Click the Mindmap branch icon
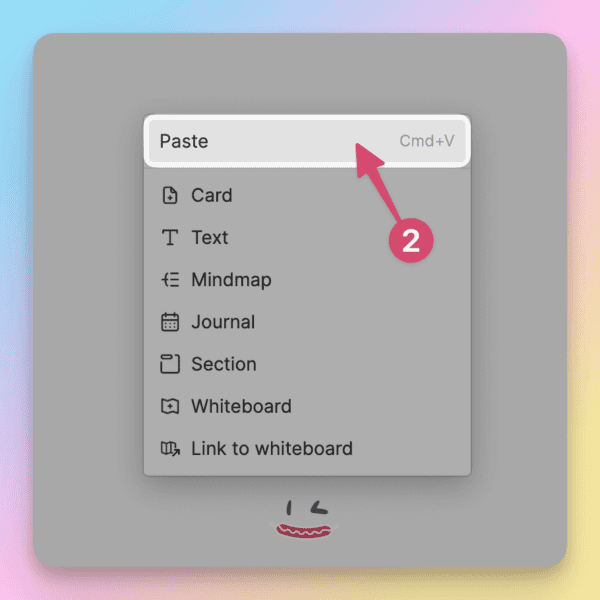This screenshot has height=600, width=600. click(x=170, y=279)
